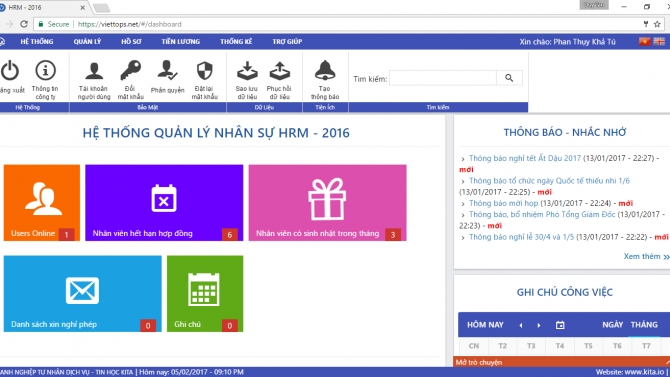
Task: Expand the Mở trò chuyện chat bar
Action: pyautogui.click(x=561, y=362)
